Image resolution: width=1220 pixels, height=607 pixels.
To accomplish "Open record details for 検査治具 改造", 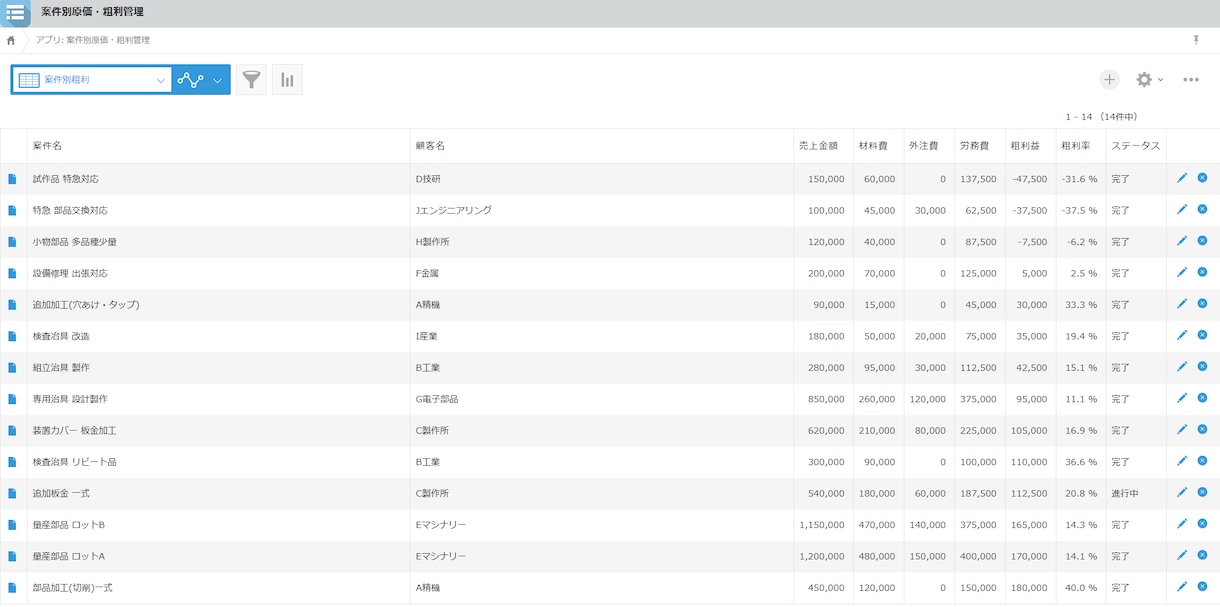I will click(x=13, y=336).
